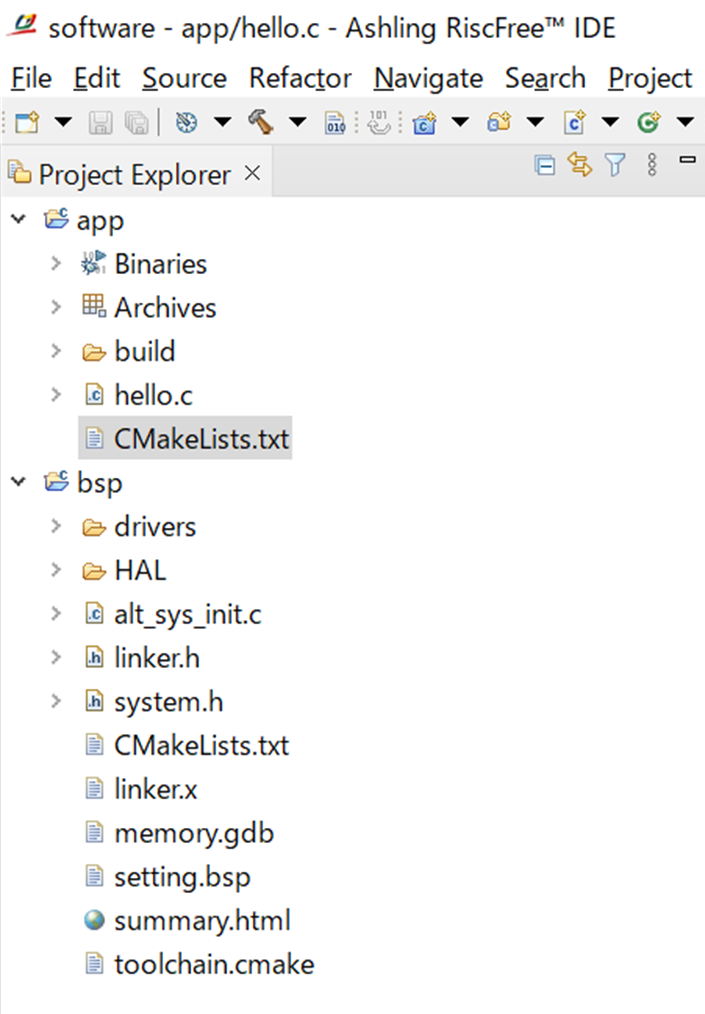Open Project Explorer filter funnel icon
The image size is (705, 1014).
click(x=615, y=166)
